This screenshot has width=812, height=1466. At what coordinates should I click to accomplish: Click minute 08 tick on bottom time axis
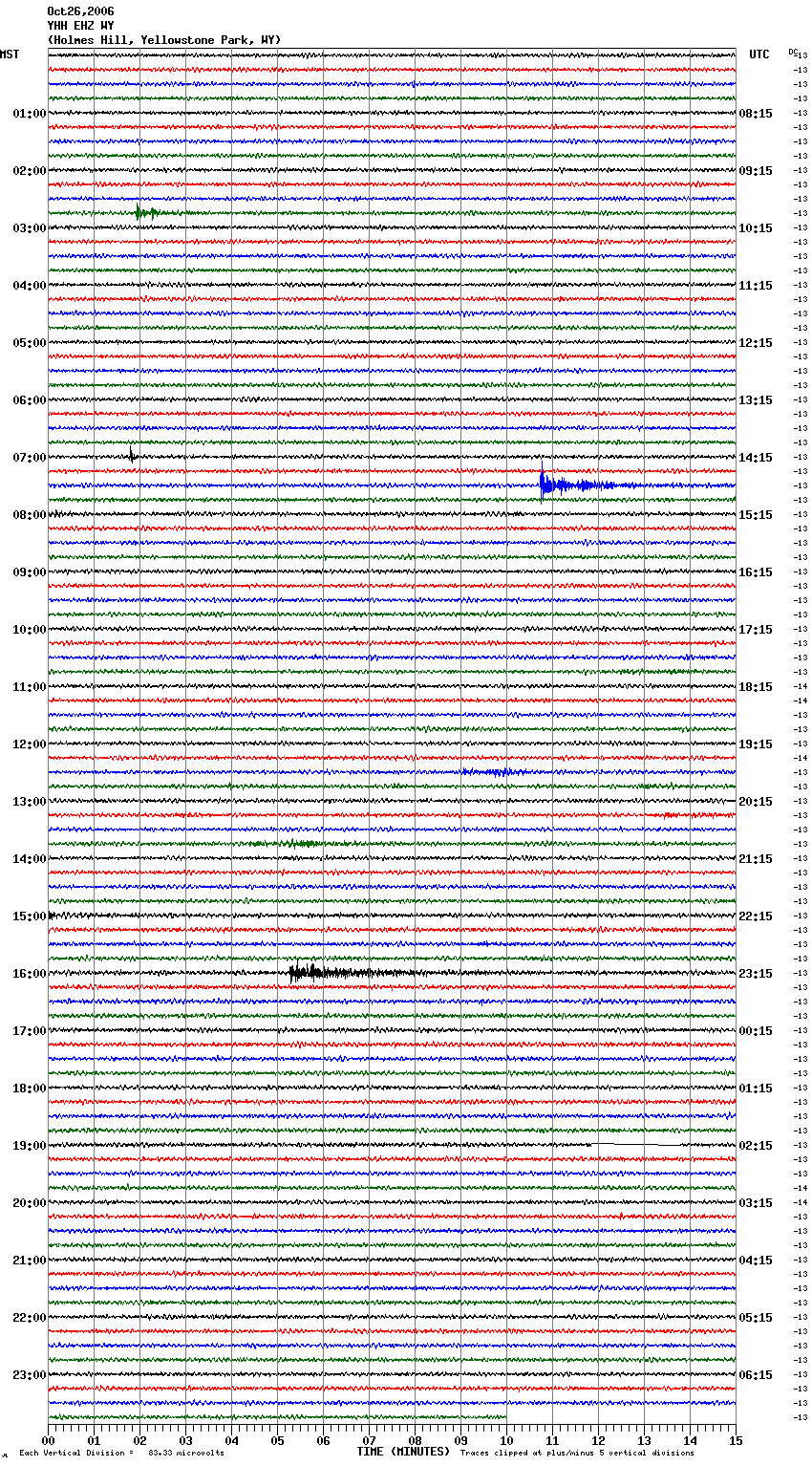[415, 1440]
